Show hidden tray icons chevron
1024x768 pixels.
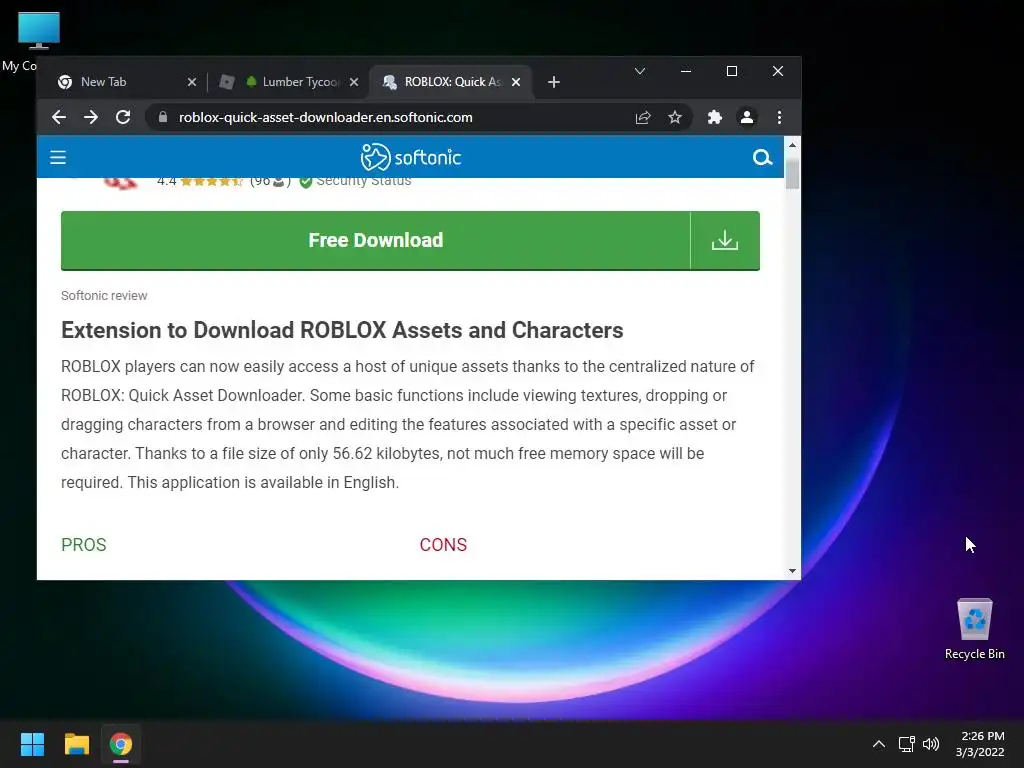pos(879,744)
